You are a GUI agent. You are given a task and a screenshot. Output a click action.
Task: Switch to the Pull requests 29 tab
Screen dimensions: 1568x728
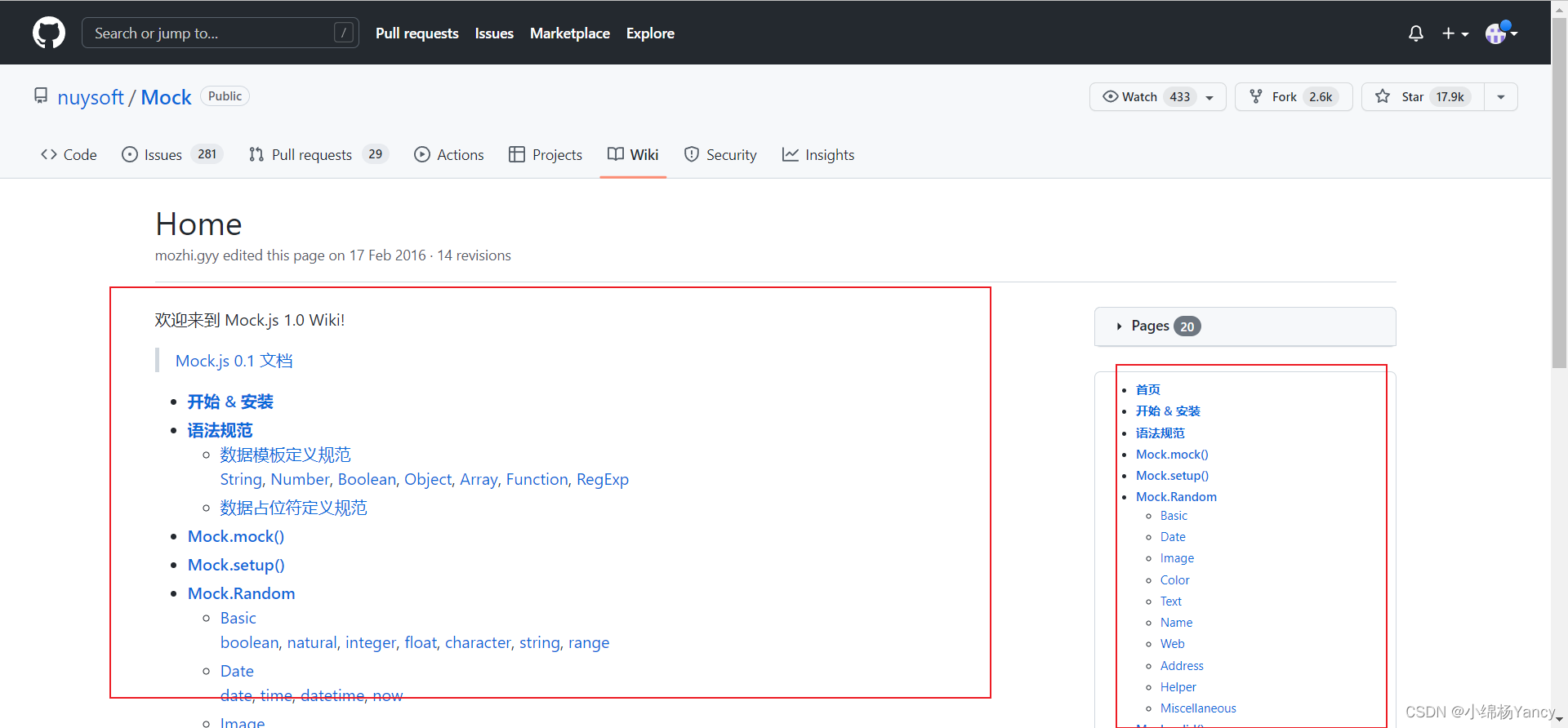(318, 154)
